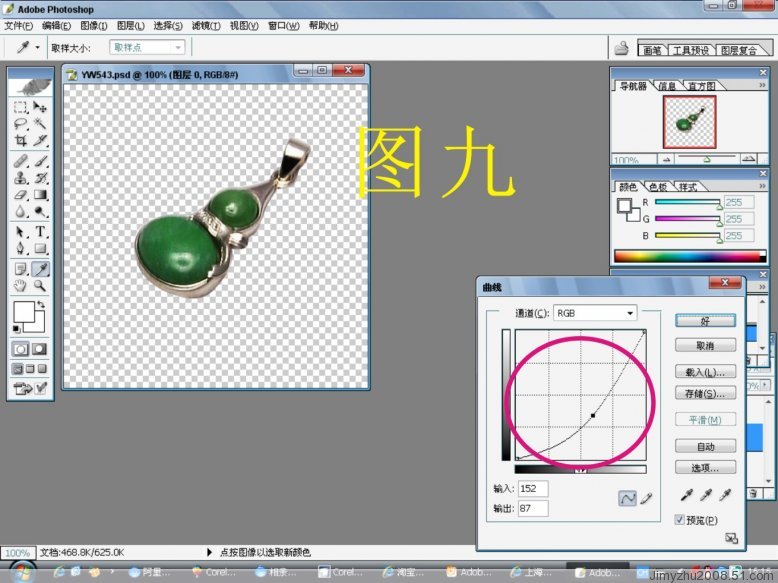Image resolution: width=778 pixels, height=583 pixels.
Task: Expand Navigator panel options menu
Action: click(763, 85)
